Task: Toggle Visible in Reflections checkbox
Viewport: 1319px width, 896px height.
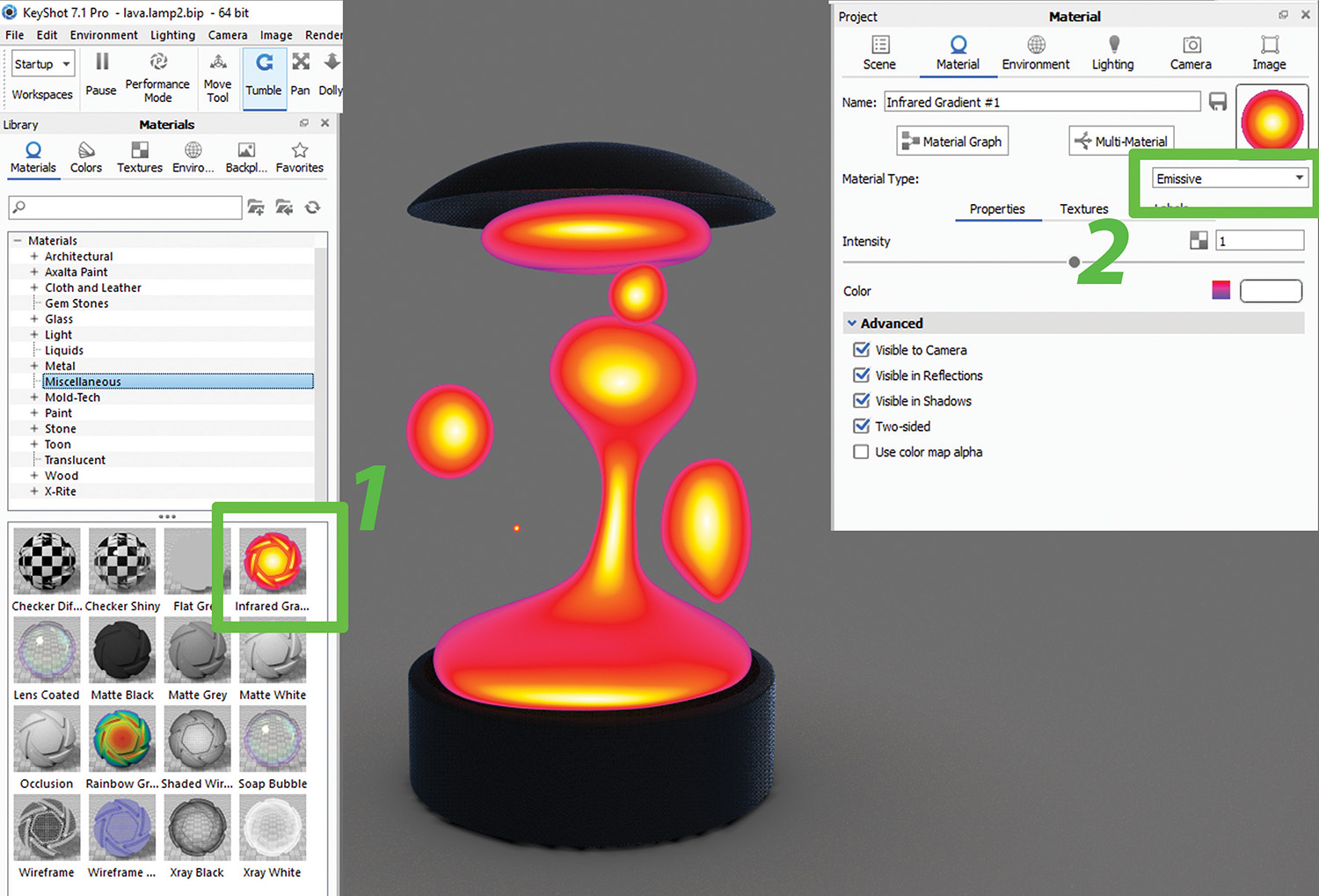Action: 862,375
